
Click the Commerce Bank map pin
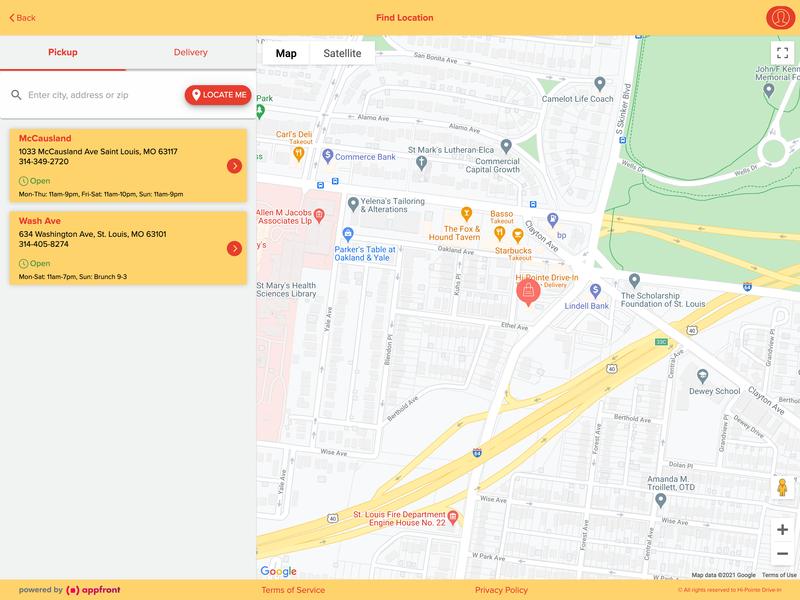coord(328,156)
